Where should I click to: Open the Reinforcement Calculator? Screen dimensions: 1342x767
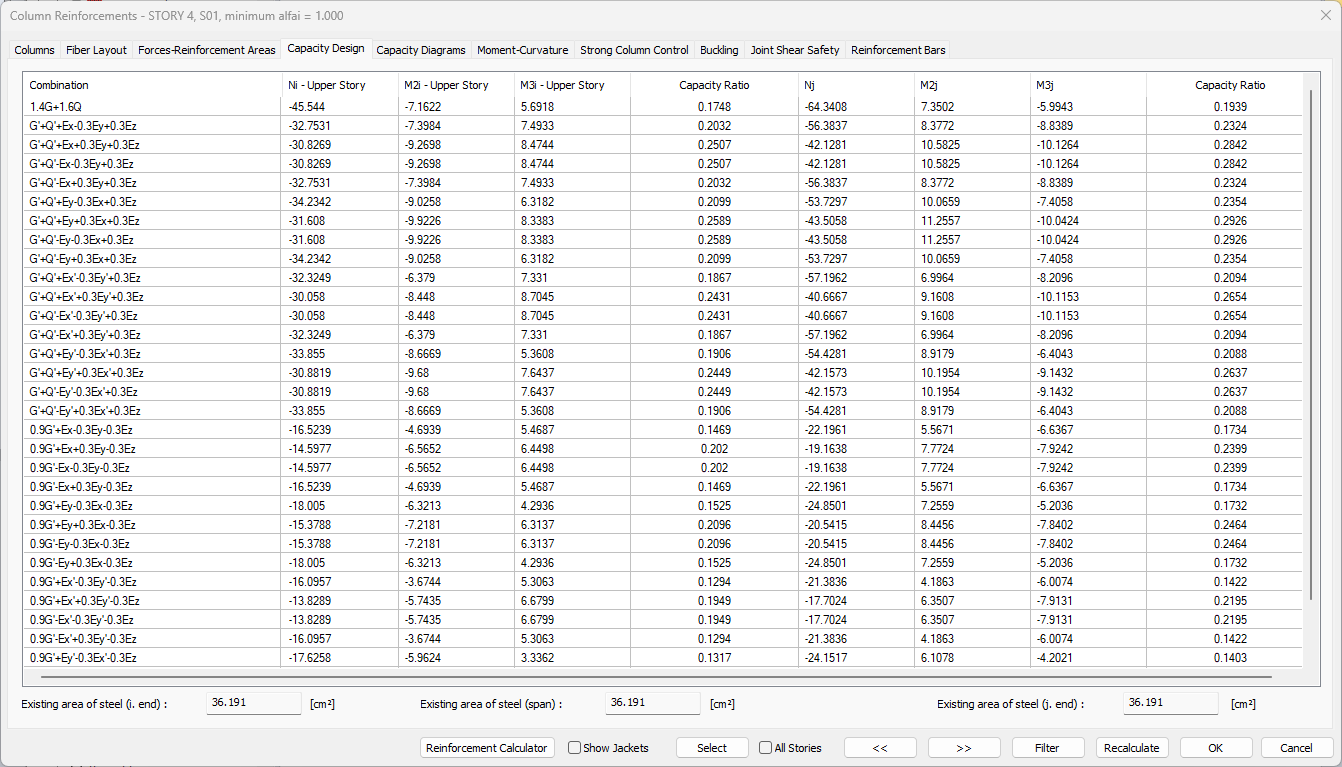pos(487,748)
